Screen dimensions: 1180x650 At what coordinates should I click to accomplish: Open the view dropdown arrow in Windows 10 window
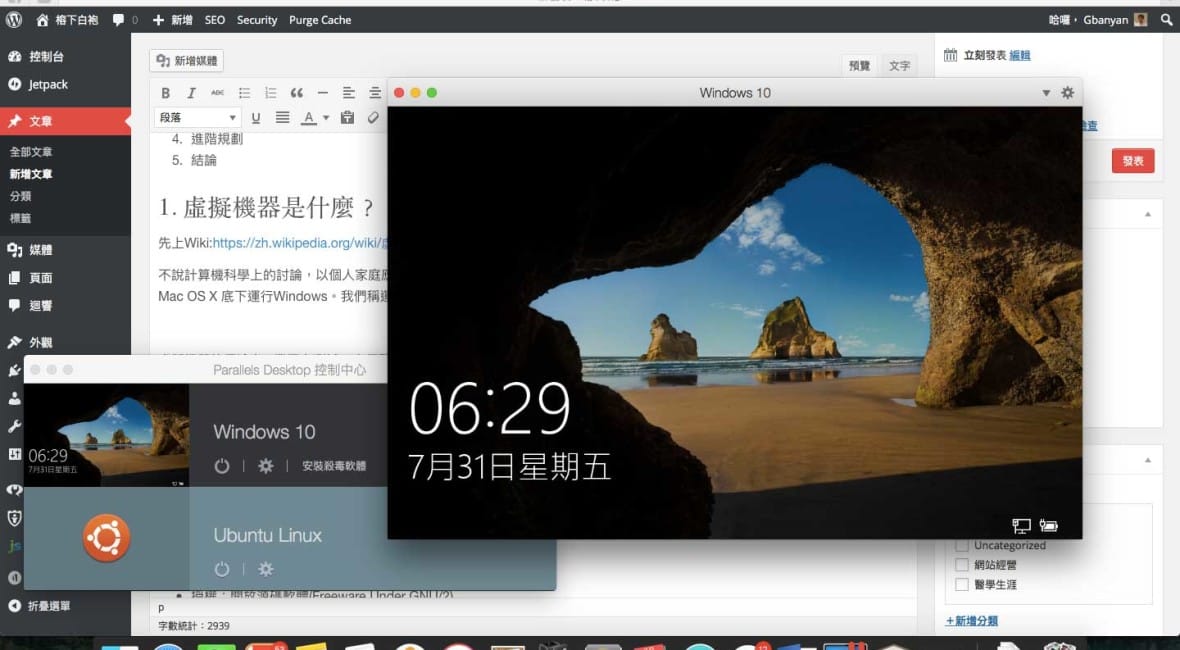click(1046, 93)
